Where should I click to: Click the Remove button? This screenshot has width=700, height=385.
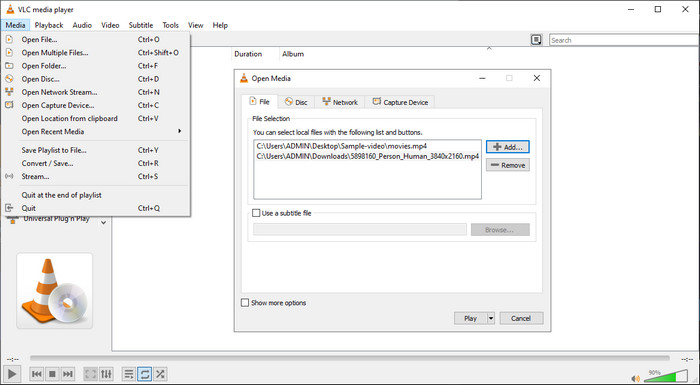click(508, 165)
